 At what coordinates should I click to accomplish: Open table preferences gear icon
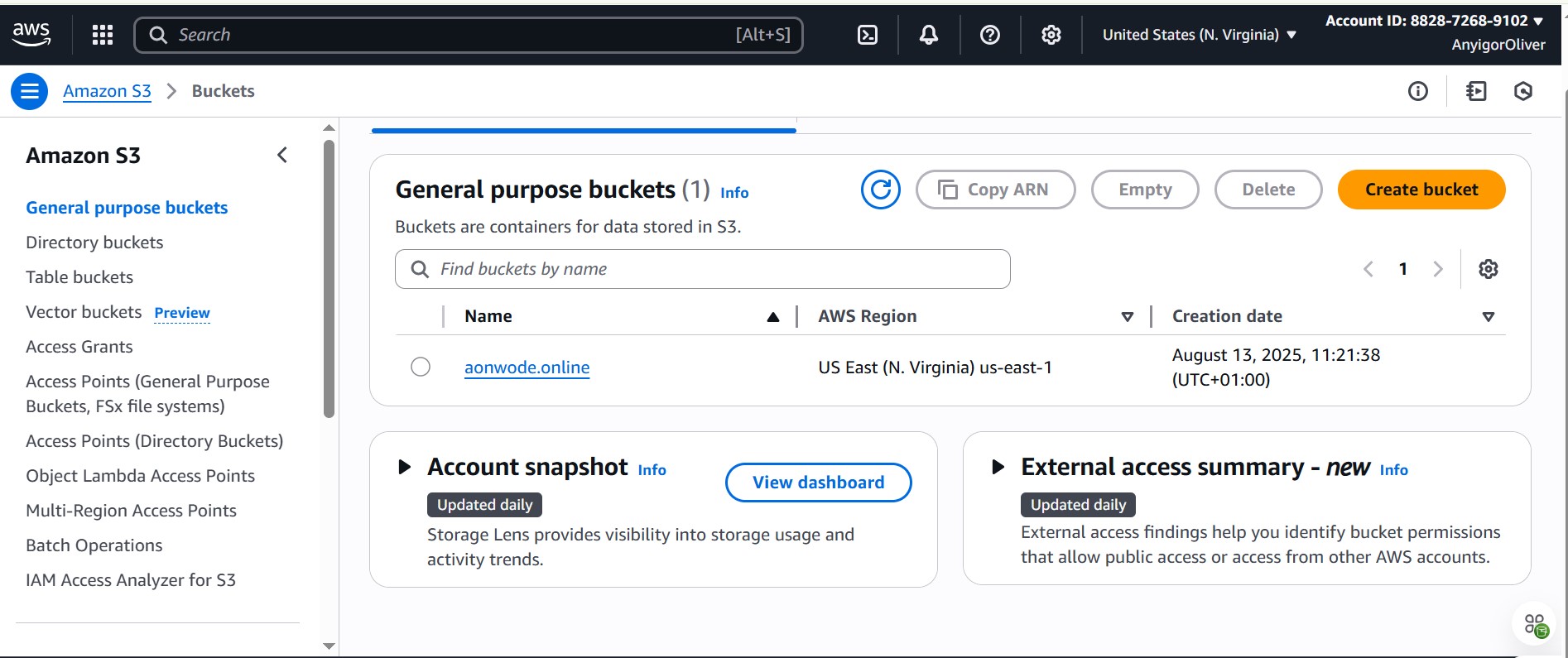(x=1489, y=269)
